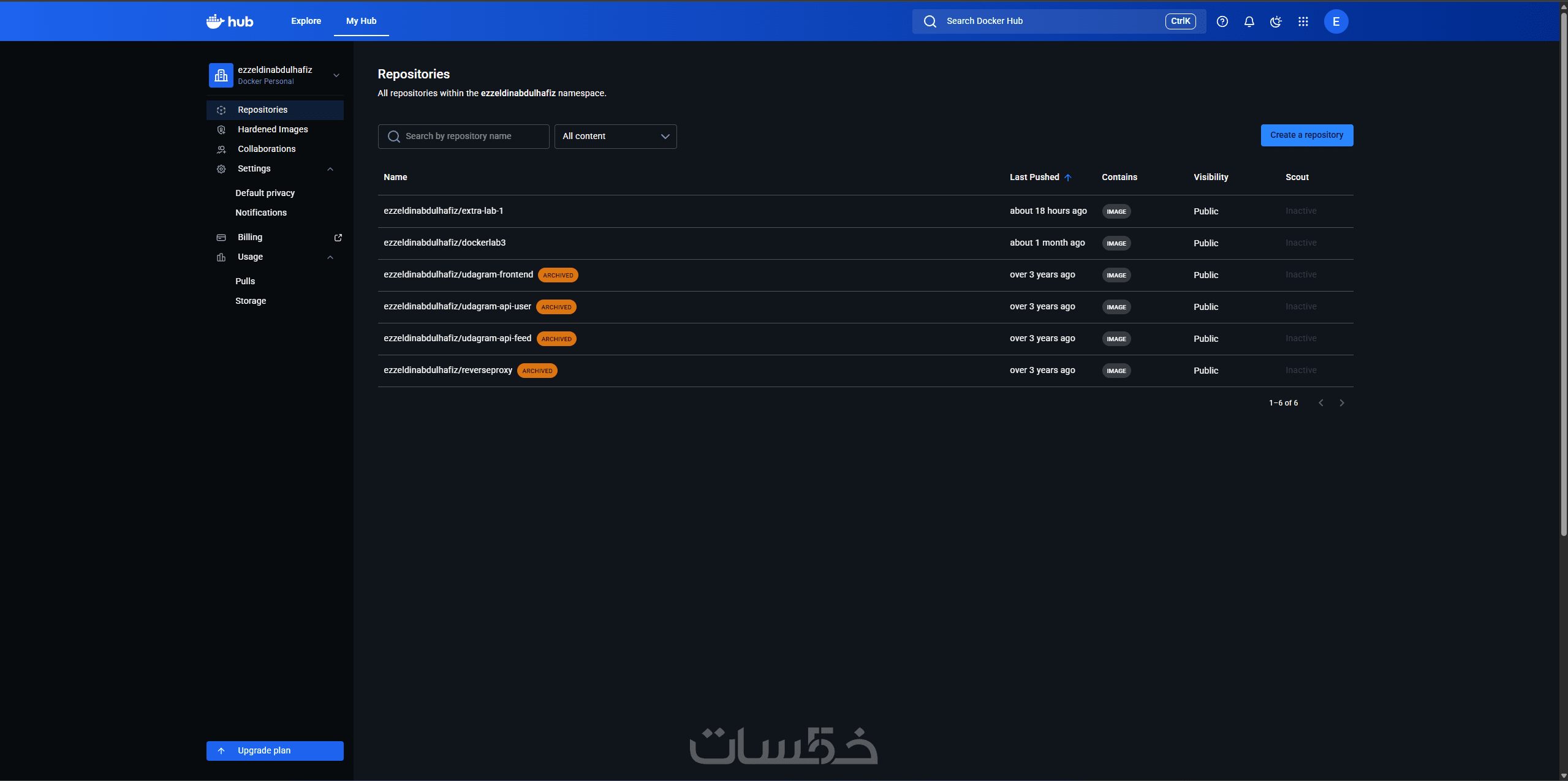
Task: Collapse the Settings section chevron
Action: pos(330,169)
